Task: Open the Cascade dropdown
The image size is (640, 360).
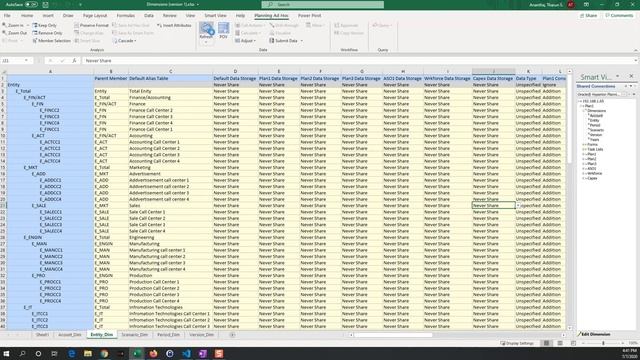Action: point(124,41)
